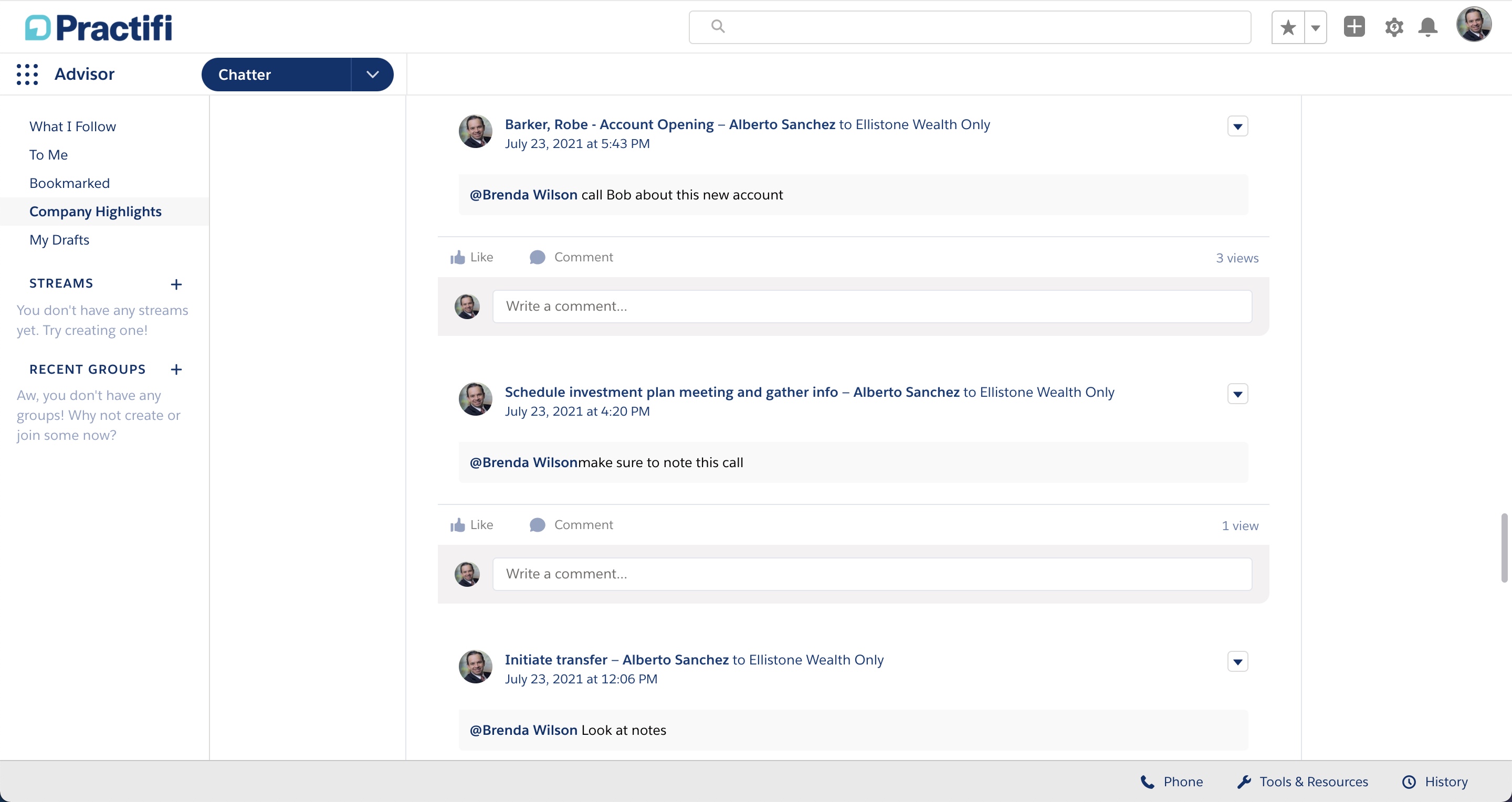Open the user profile avatar menu
The height and width of the screenshot is (802, 1512).
1473,25
